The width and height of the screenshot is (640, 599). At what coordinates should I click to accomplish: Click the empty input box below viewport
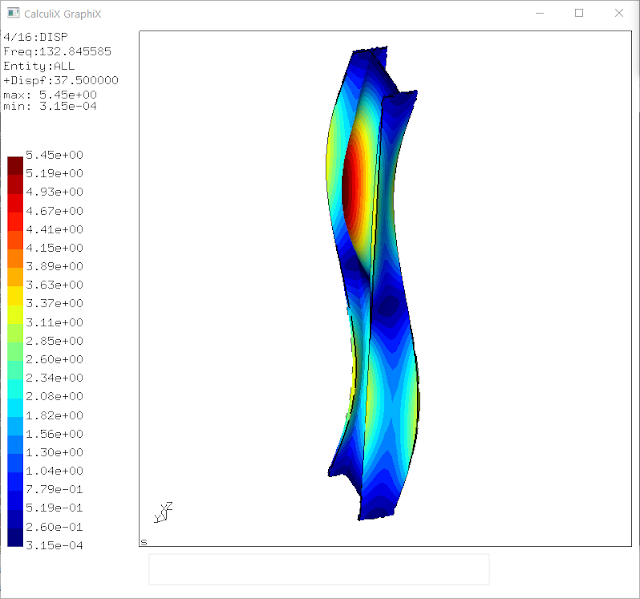click(319, 569)
